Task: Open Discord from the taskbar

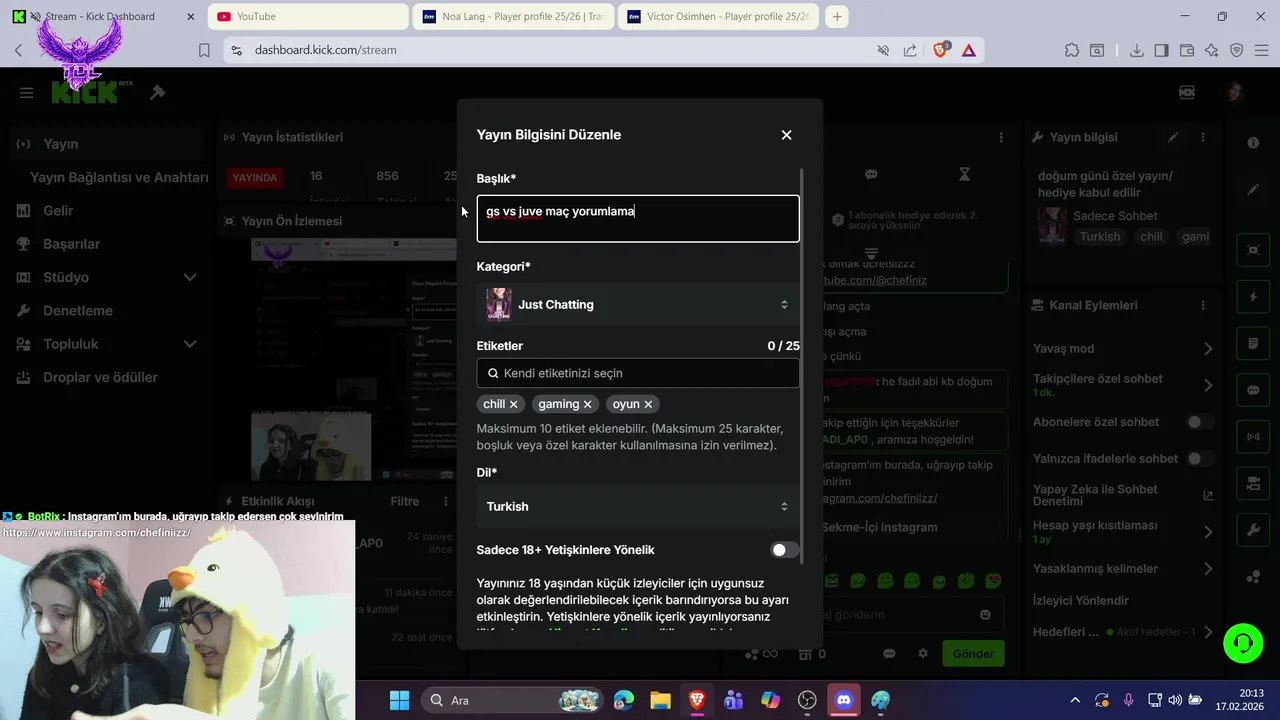Action: pyautogui.click(x=844, y=700)
